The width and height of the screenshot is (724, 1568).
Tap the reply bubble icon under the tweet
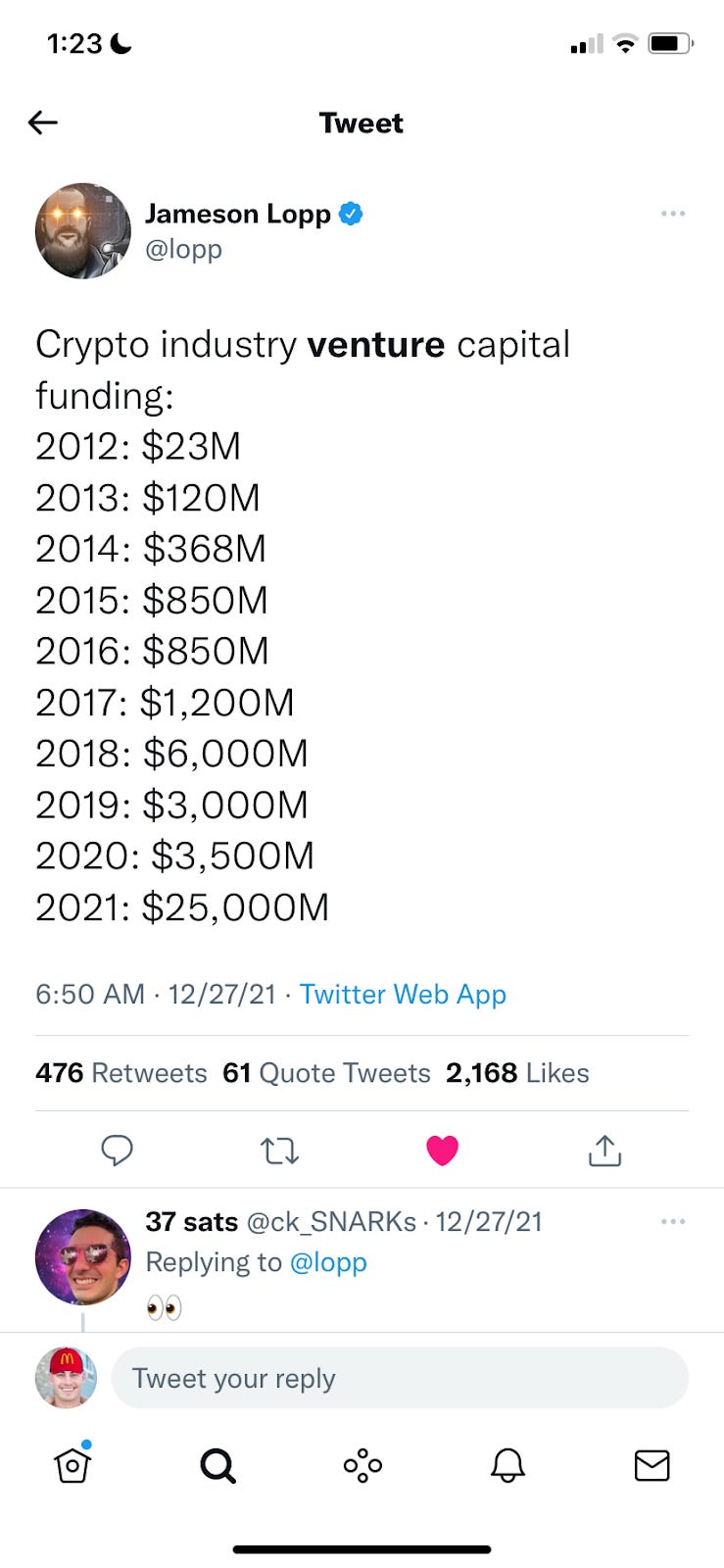click(x=118, y=1151)
